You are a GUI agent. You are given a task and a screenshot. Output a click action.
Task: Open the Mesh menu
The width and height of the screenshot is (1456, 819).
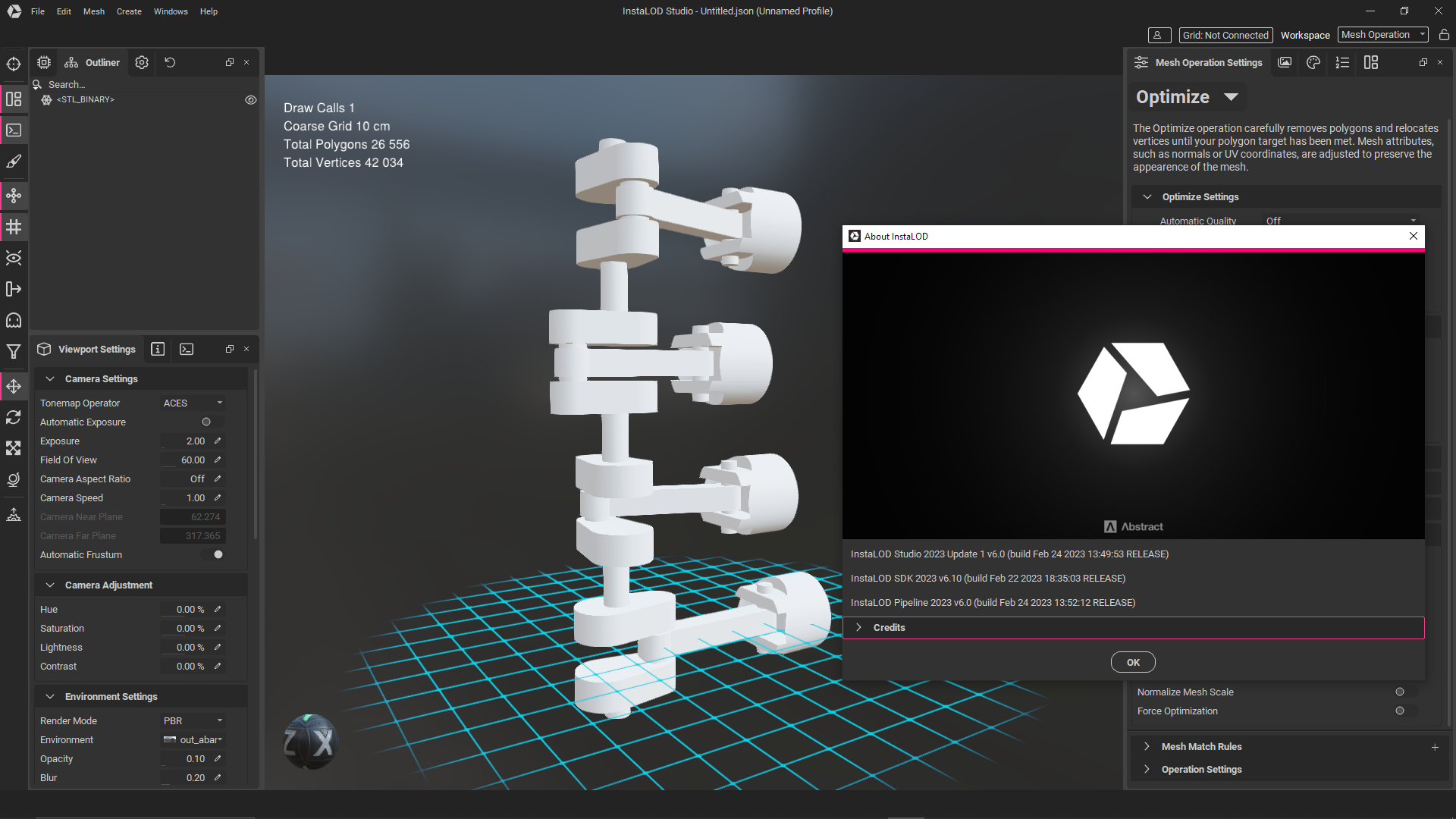(94, 11)
